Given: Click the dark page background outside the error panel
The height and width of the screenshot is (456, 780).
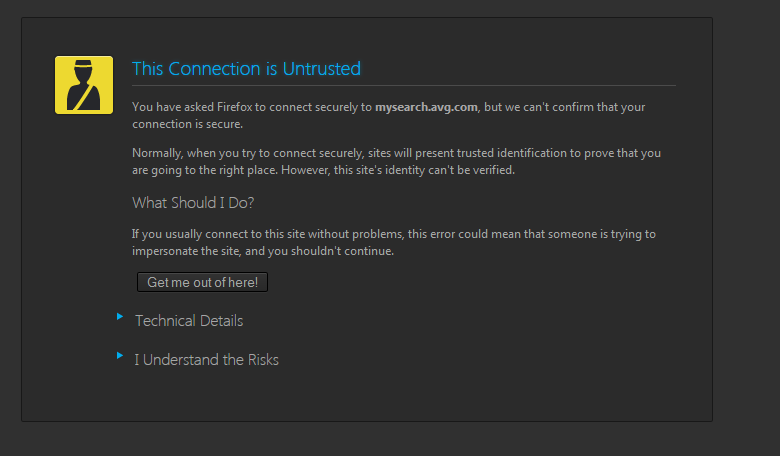Looking at the screenshot, I should (746, 224).
